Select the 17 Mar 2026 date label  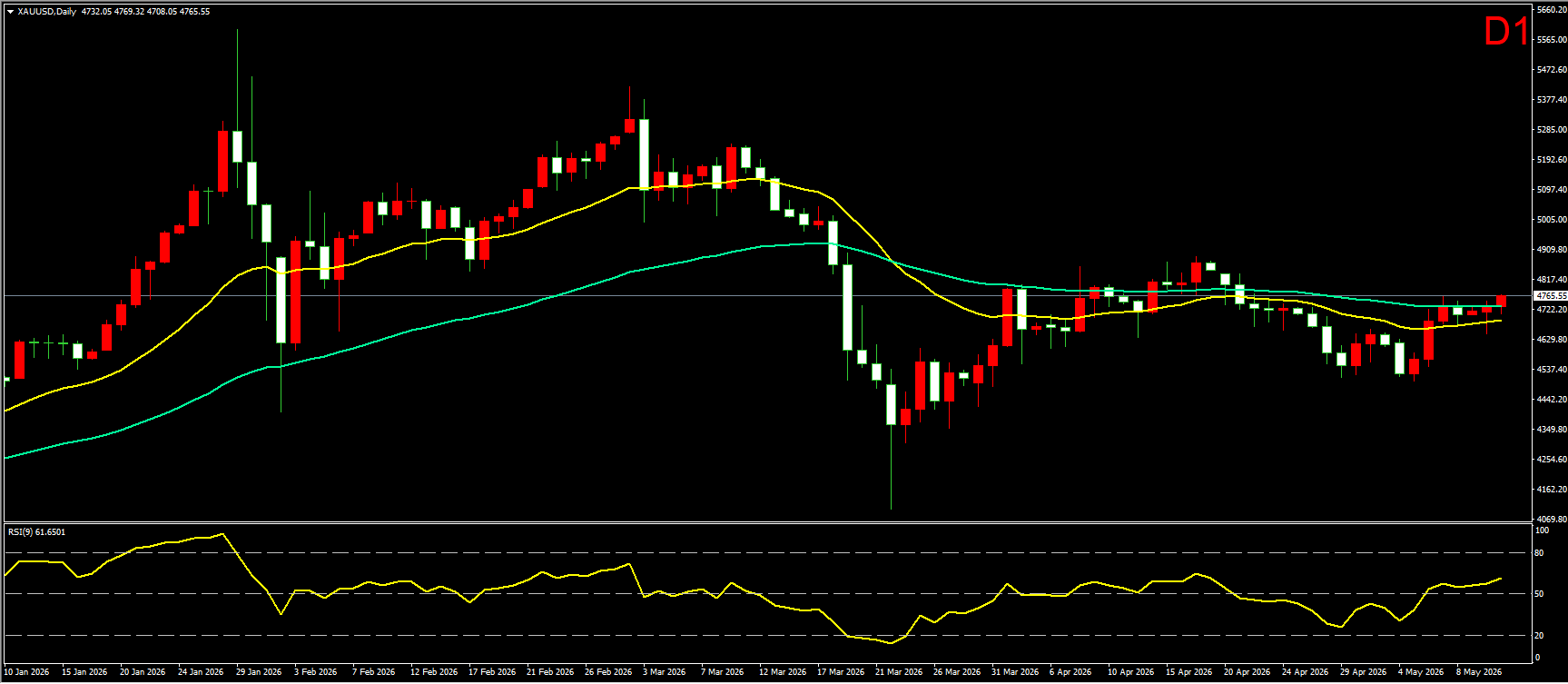840,672
